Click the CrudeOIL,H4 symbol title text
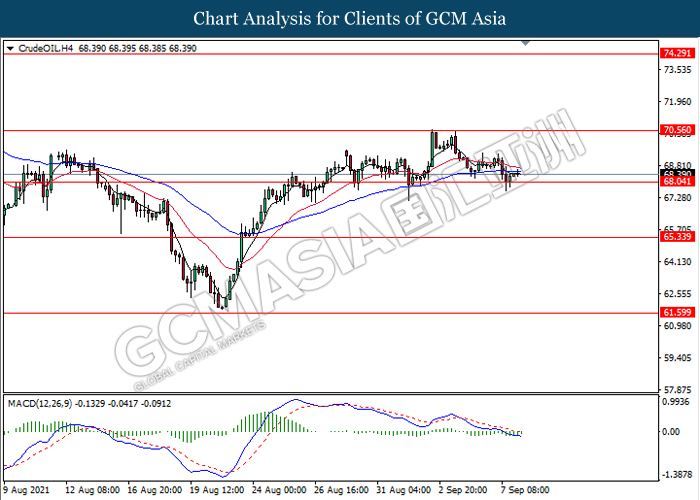Viewport: 700px width, 500px height. 46,48
